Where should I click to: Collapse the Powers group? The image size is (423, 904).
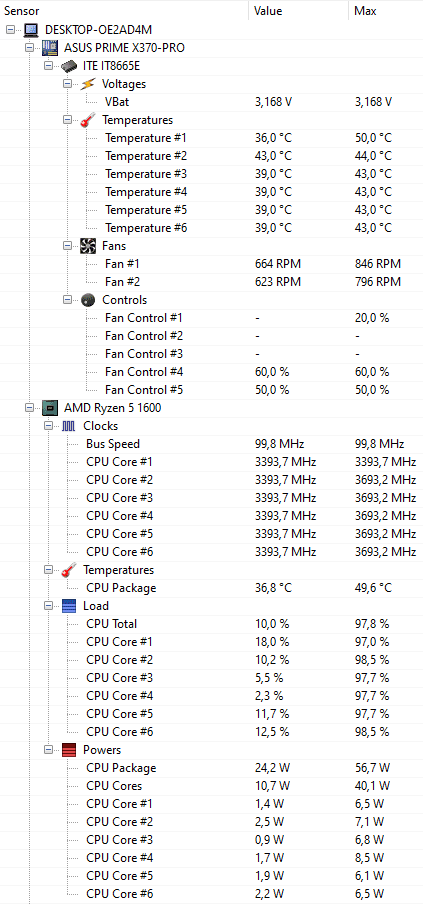click(x=48, y=750)
